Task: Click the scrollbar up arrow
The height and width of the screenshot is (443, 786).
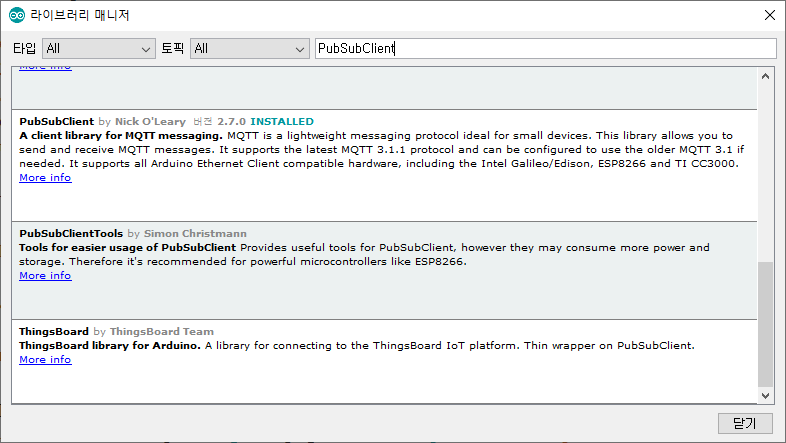Action: point(765,77)
